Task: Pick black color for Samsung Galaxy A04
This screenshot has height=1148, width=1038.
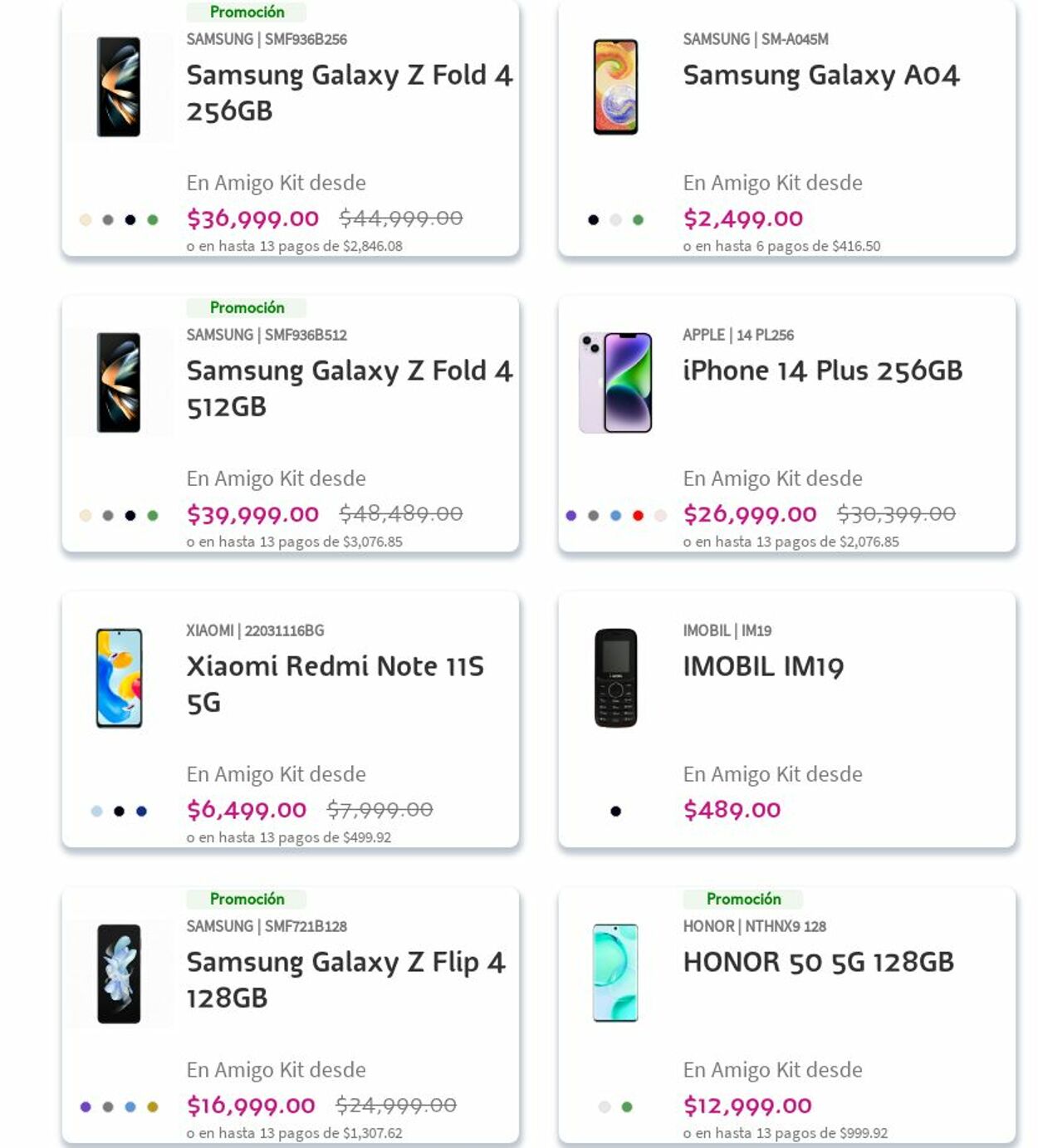Action: point(593,220)
